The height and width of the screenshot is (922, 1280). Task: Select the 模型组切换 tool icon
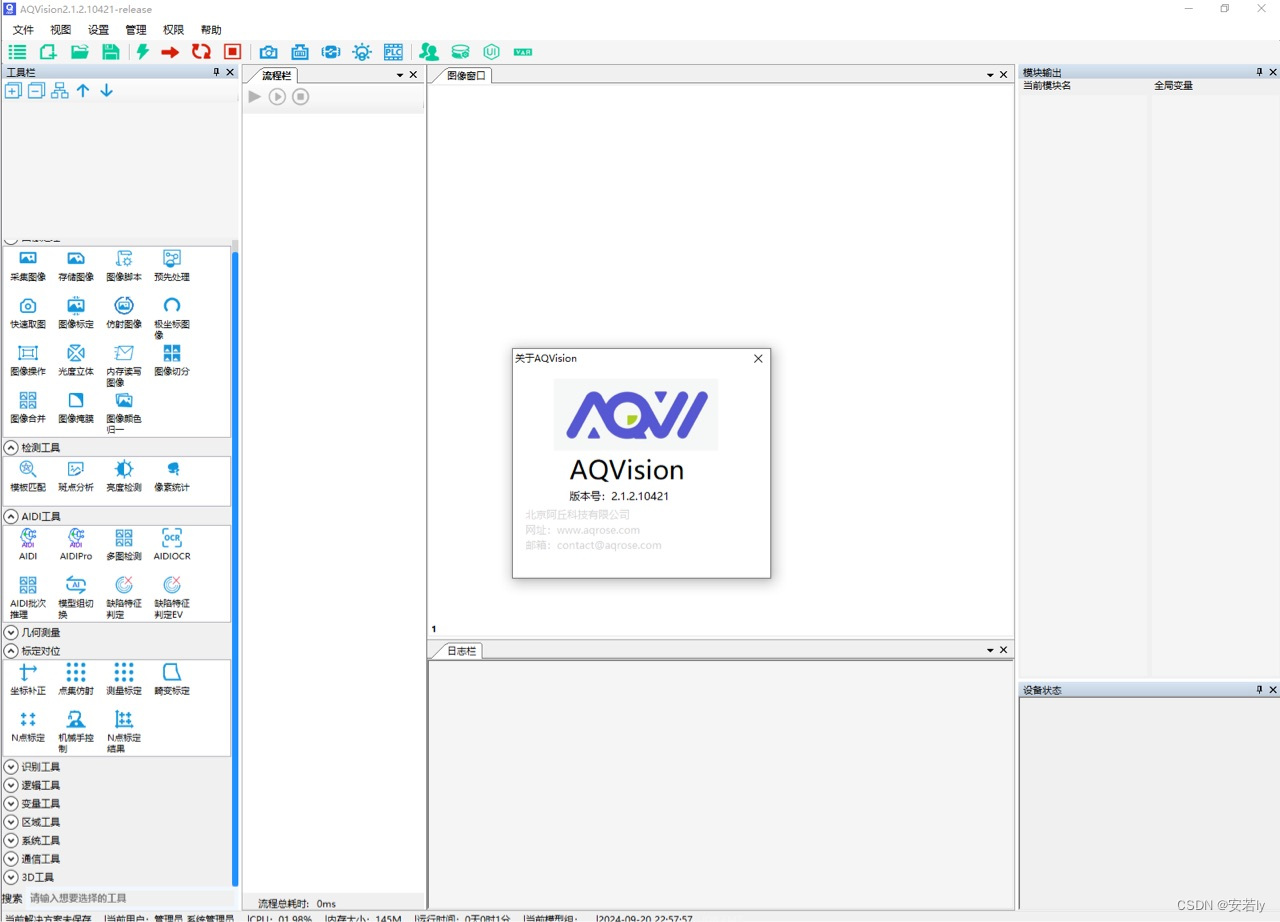(x=76, y=585)
